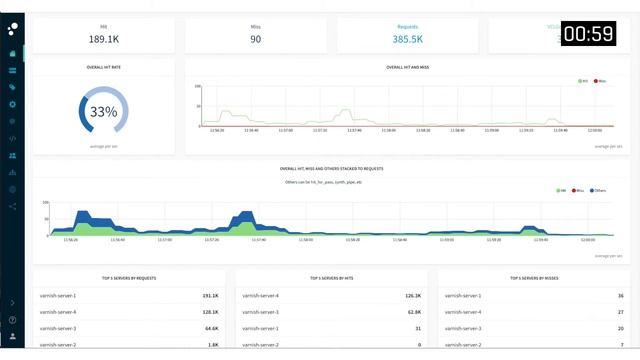Screen dimensions: 640x360
Task: Open the dashboard home icon in sidebar
Action: pos(13,53)
